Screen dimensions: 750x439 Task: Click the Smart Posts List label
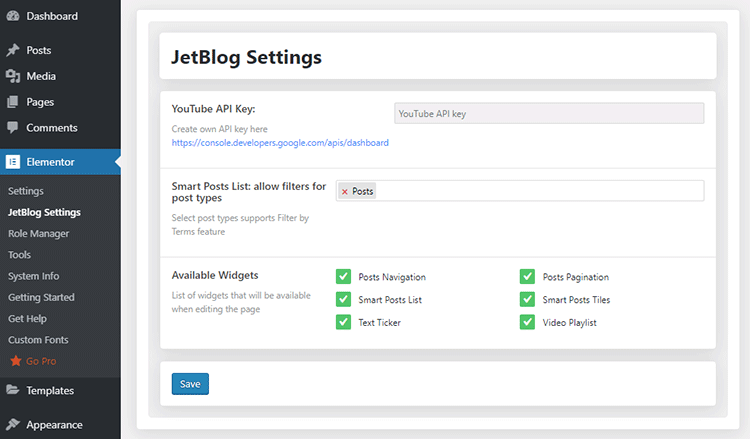[390, 300]
